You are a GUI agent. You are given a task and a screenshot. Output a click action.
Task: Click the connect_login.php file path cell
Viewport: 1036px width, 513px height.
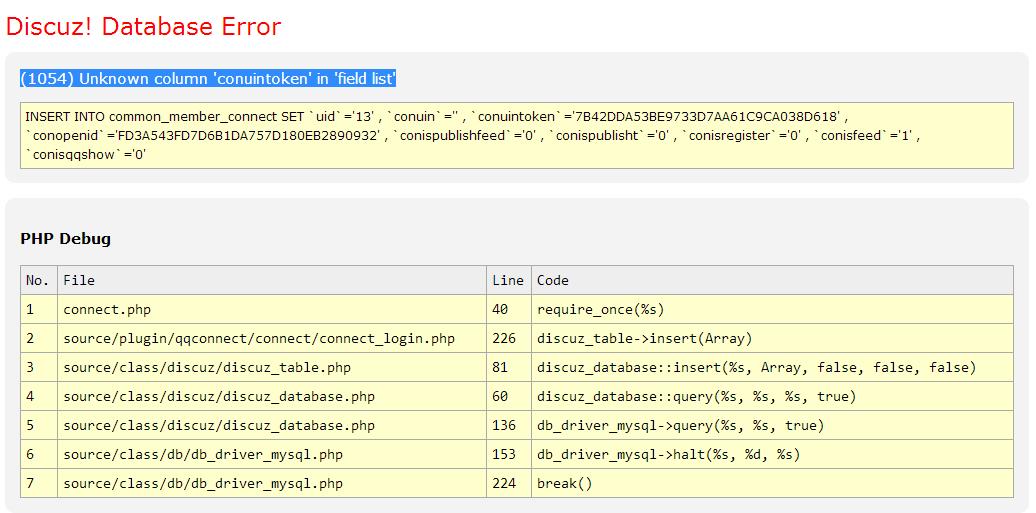click(259, 338)
